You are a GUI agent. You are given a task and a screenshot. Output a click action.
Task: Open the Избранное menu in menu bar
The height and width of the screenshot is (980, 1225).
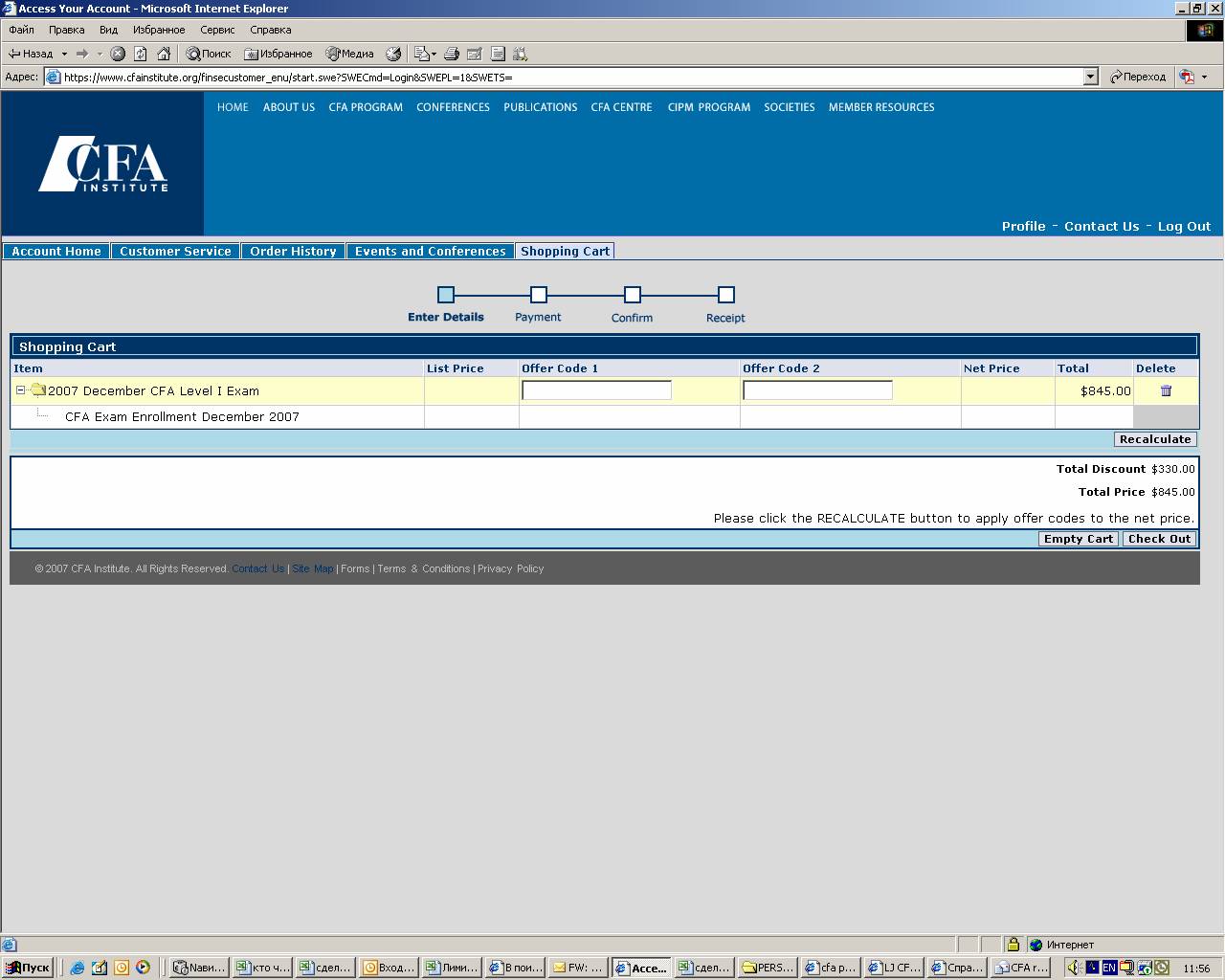(x=159, y=30)
